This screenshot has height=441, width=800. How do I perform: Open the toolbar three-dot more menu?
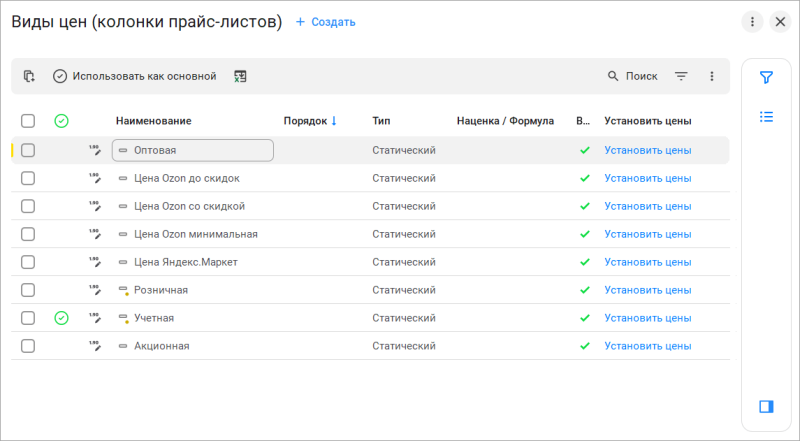click(x=712, y=76)
